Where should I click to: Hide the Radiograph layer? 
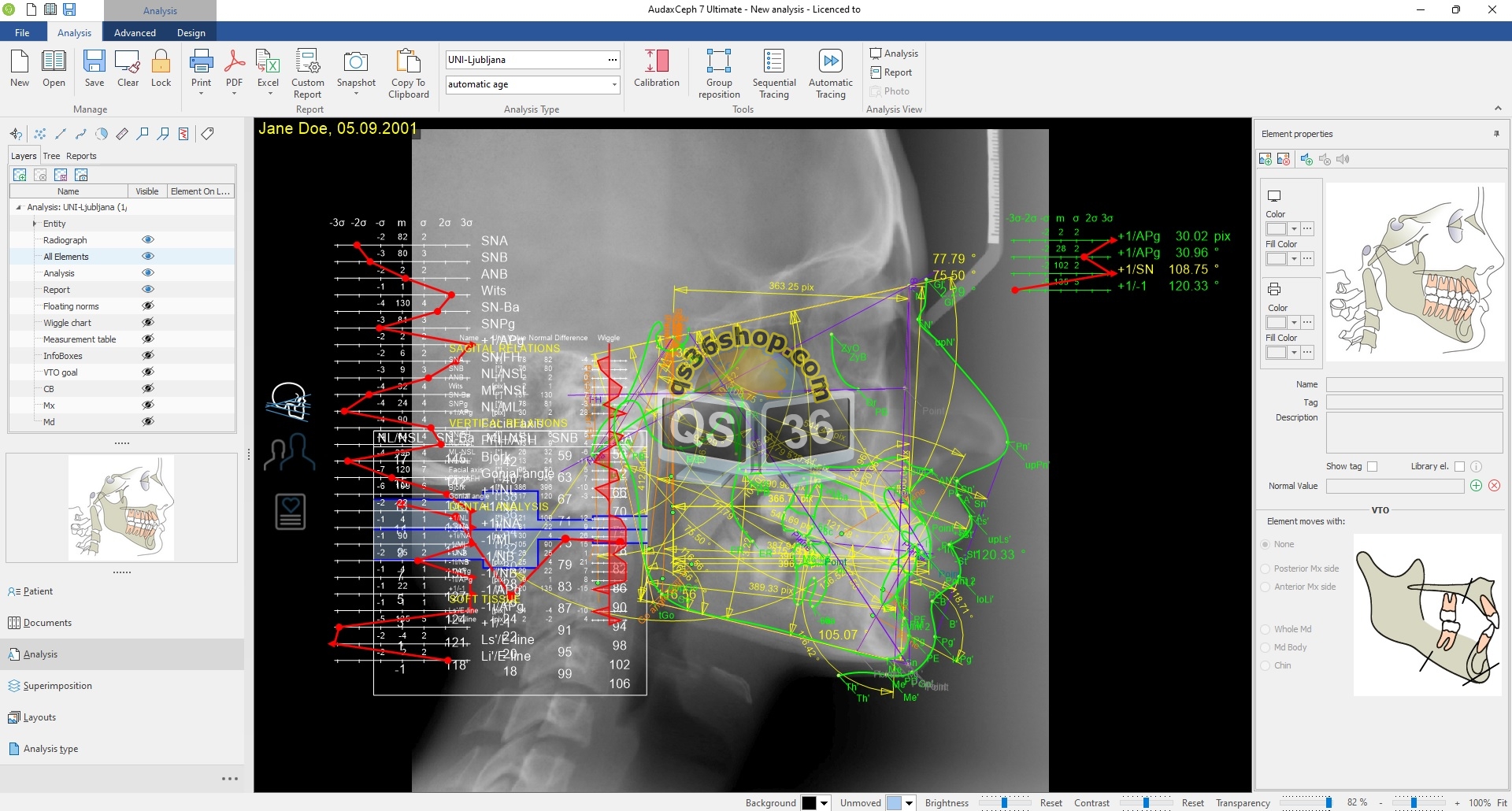(147, 240)
